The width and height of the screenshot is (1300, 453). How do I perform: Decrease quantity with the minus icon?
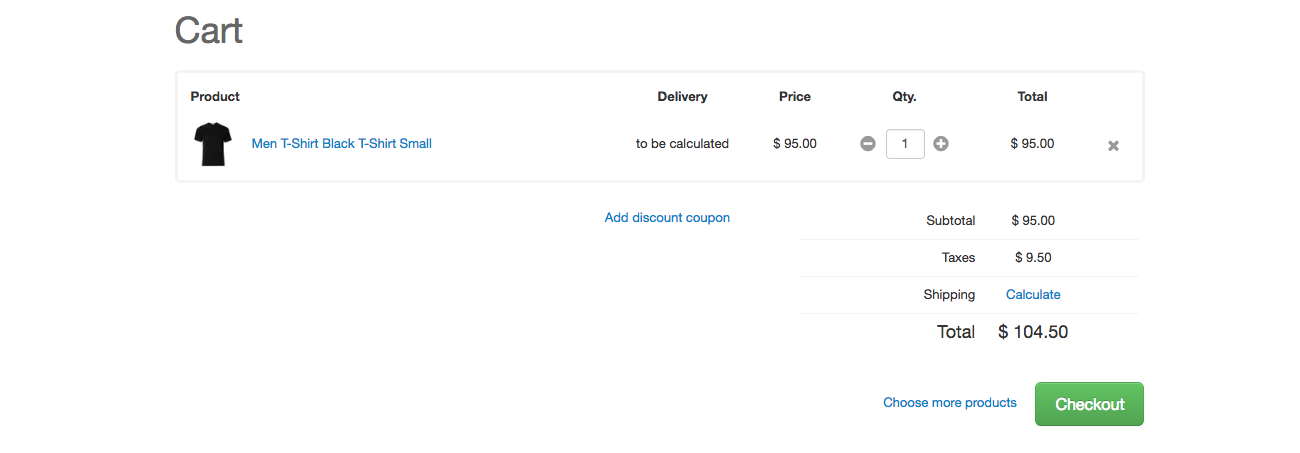pos(868,144)
